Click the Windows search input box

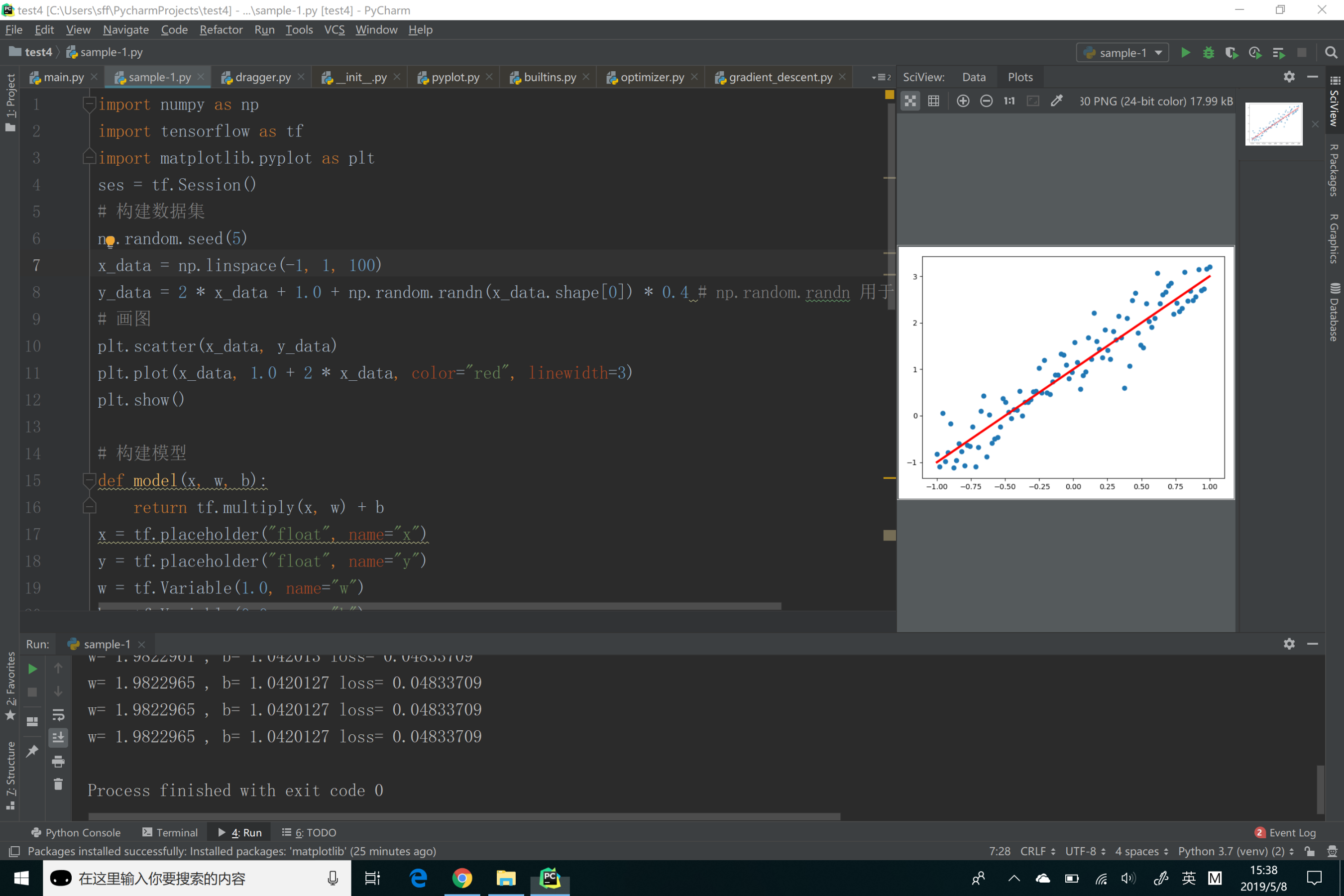(x=197, y=878)
